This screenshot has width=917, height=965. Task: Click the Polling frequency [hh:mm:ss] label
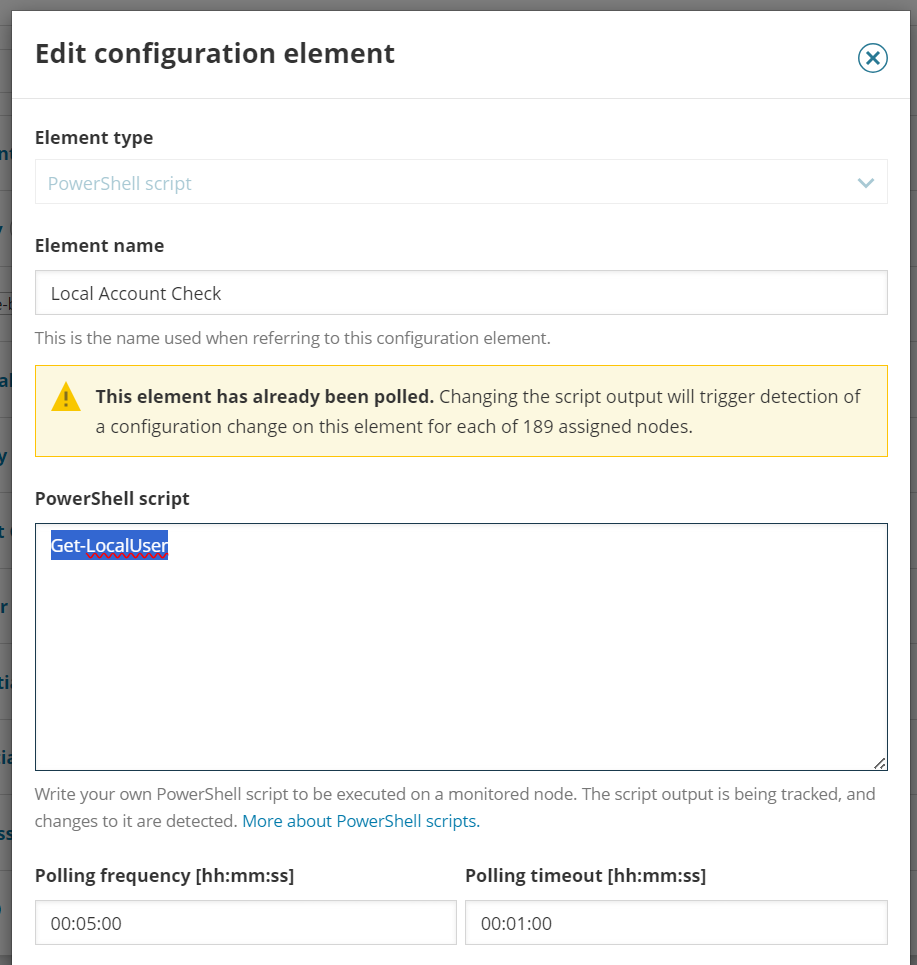(164, 876)
